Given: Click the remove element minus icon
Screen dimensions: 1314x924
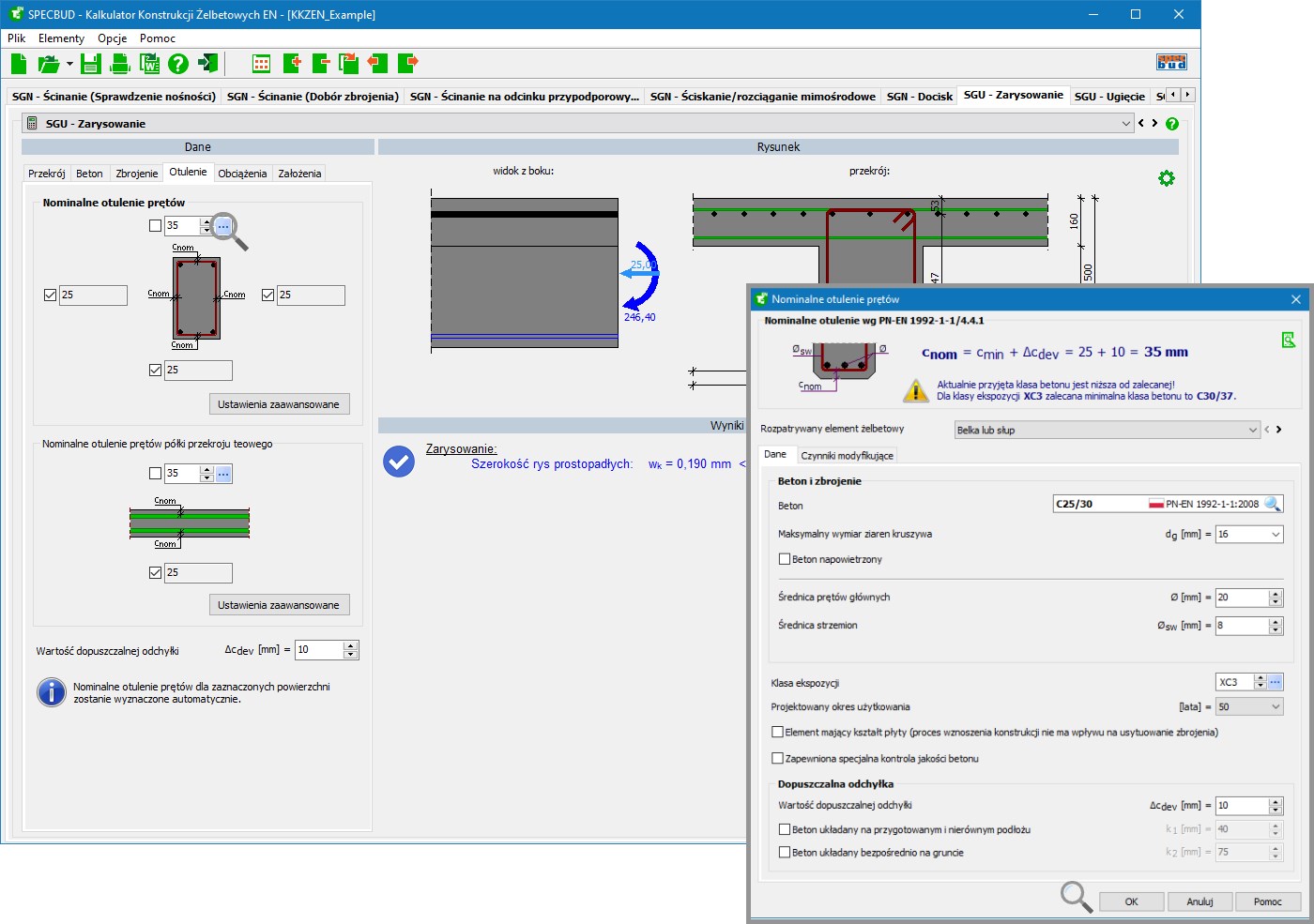Looking at the screenshot, I should [321, 64].
